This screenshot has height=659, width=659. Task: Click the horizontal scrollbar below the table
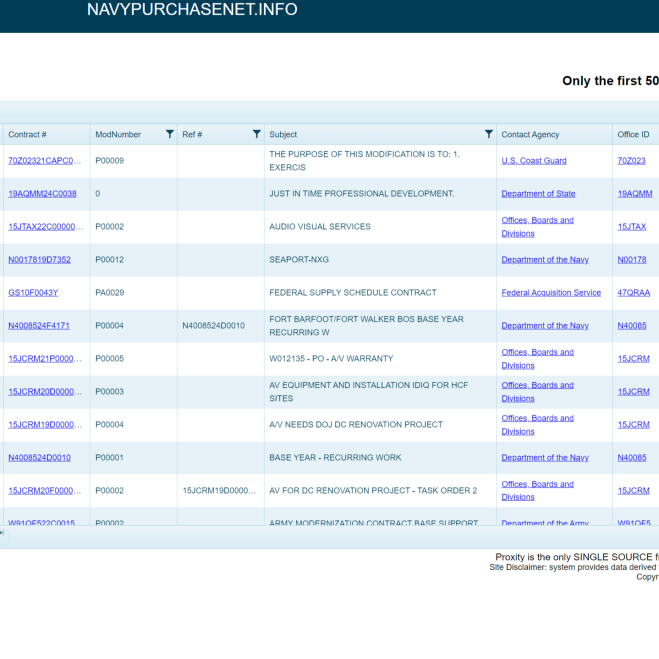330,533
